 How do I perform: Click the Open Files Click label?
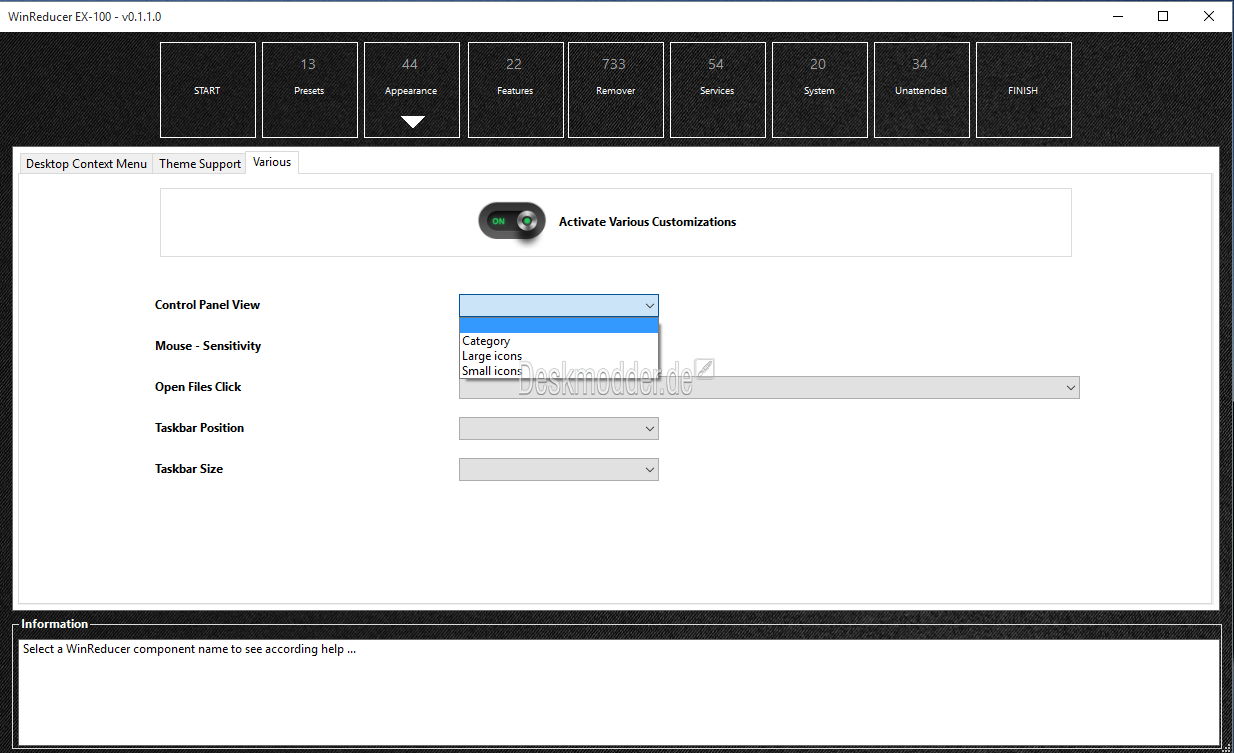click(198, 387)
